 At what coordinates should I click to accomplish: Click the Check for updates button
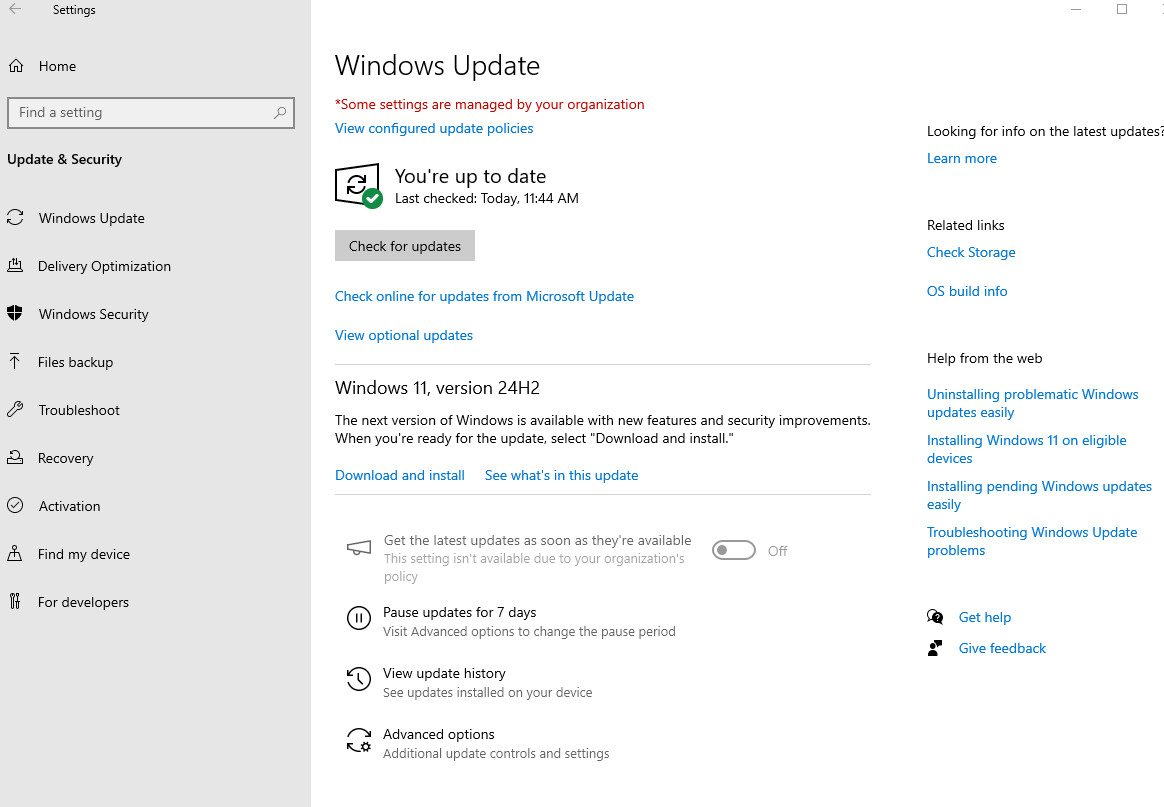405,246
